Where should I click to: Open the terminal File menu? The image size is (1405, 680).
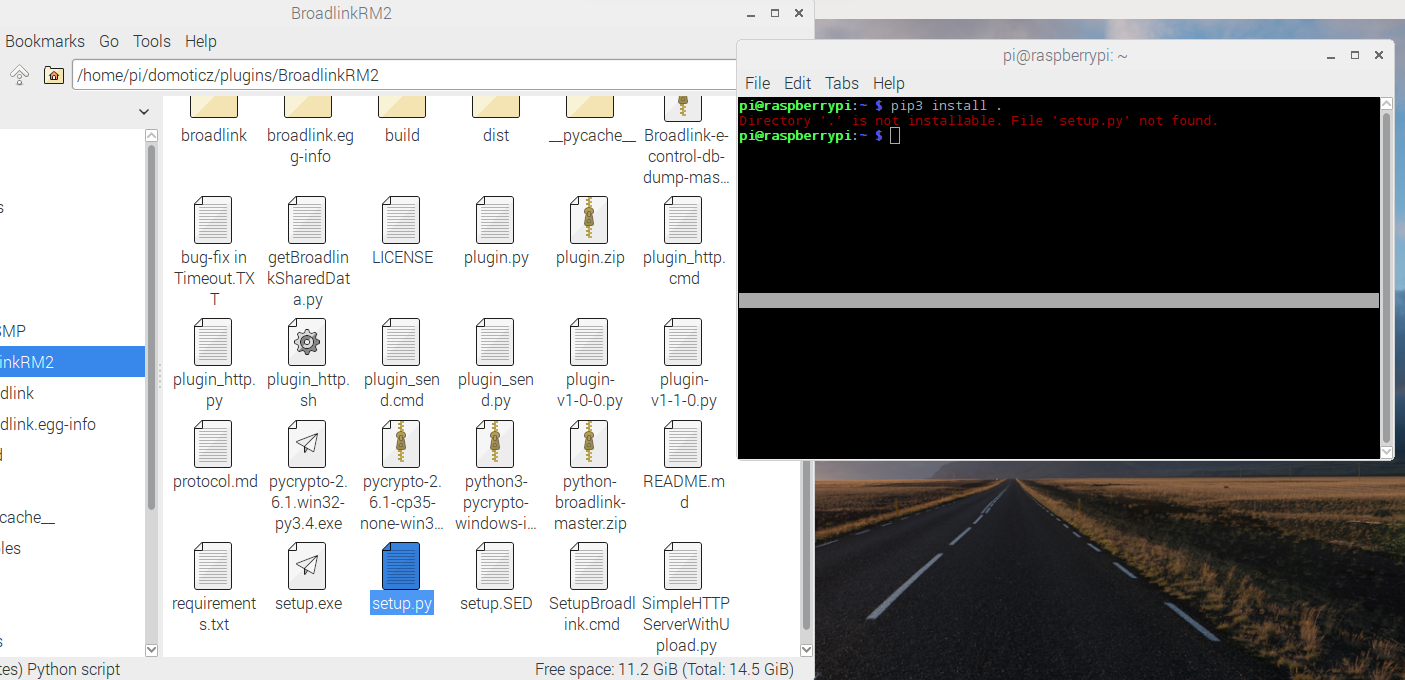pyautogui.click(x=758, y=83)
